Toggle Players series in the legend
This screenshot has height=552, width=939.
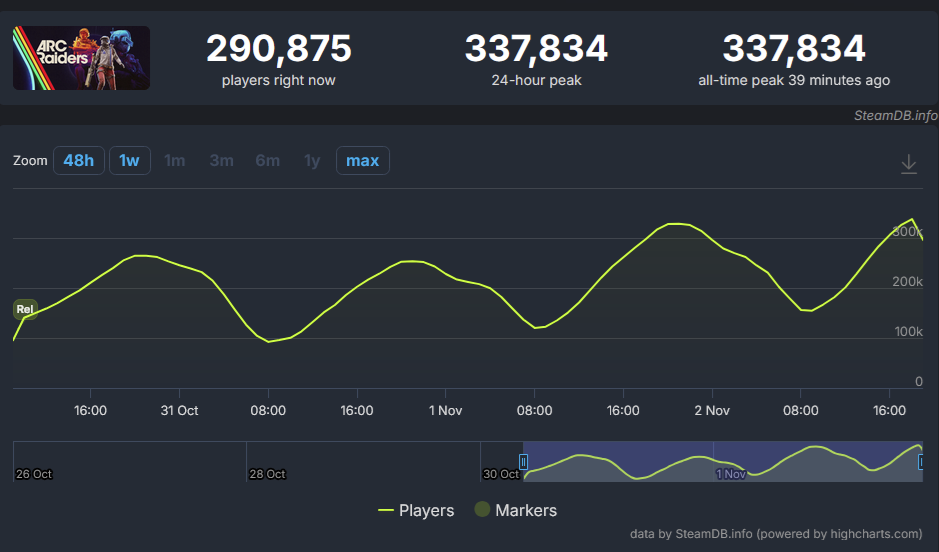pyautogui.click(x=416, y=510)
